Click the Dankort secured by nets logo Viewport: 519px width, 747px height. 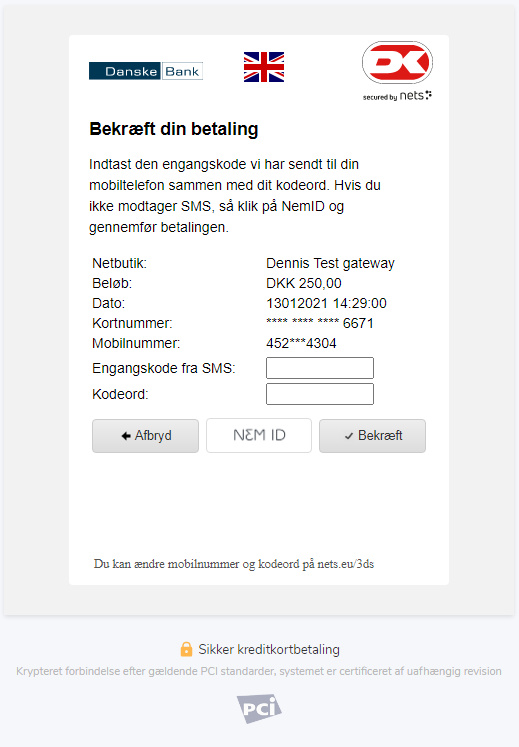[x=397, y=71]
